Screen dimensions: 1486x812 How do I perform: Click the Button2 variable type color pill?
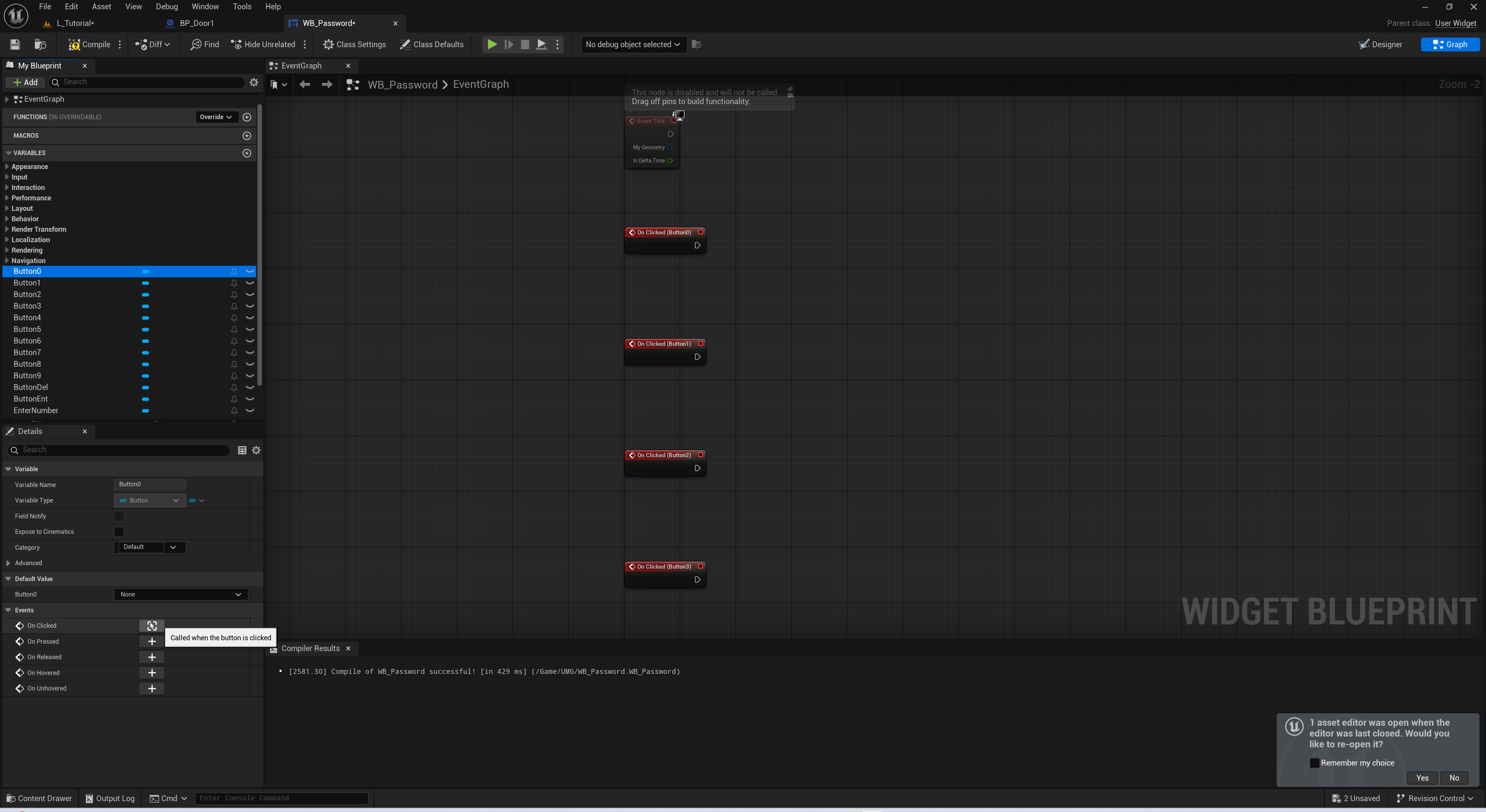click(x=146, y=295)
